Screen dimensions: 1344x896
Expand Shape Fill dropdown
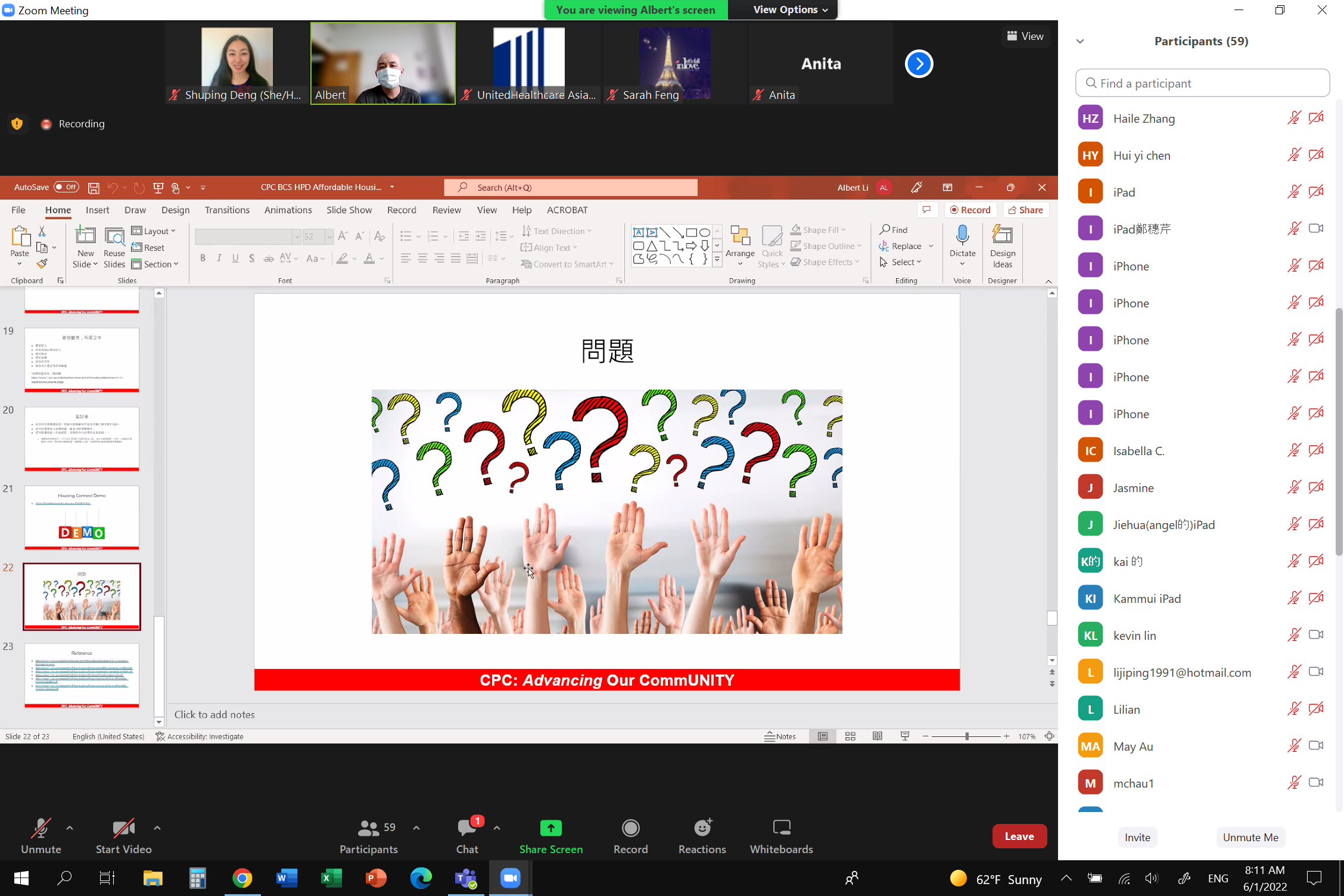[x=844, y=230]
